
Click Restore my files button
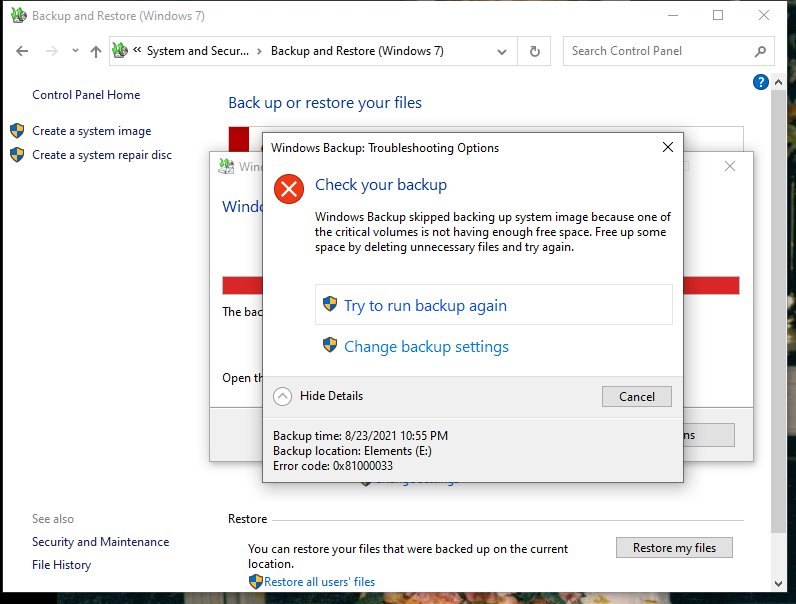coord(674,548)
